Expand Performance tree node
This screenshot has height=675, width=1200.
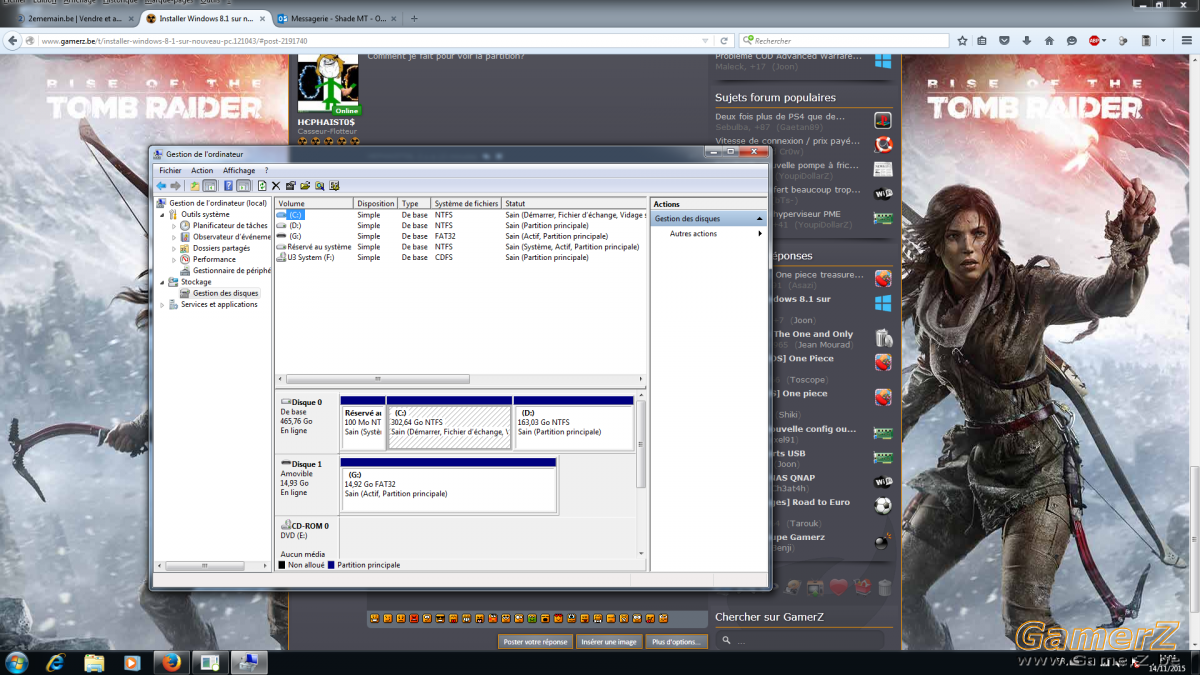click(174, 259)
